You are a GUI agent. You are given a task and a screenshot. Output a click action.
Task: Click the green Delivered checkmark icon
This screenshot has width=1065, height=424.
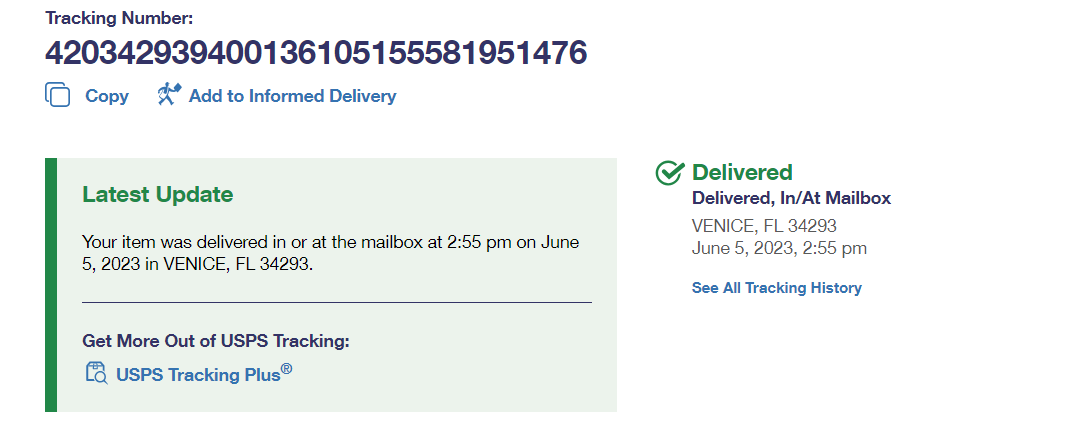coord(668,173)
